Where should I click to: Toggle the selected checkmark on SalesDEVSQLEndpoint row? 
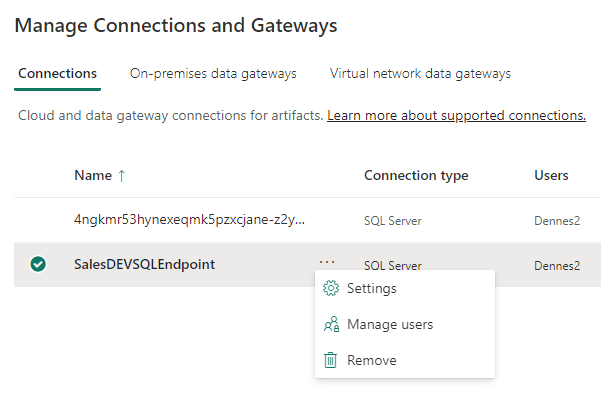click(38, 264)
